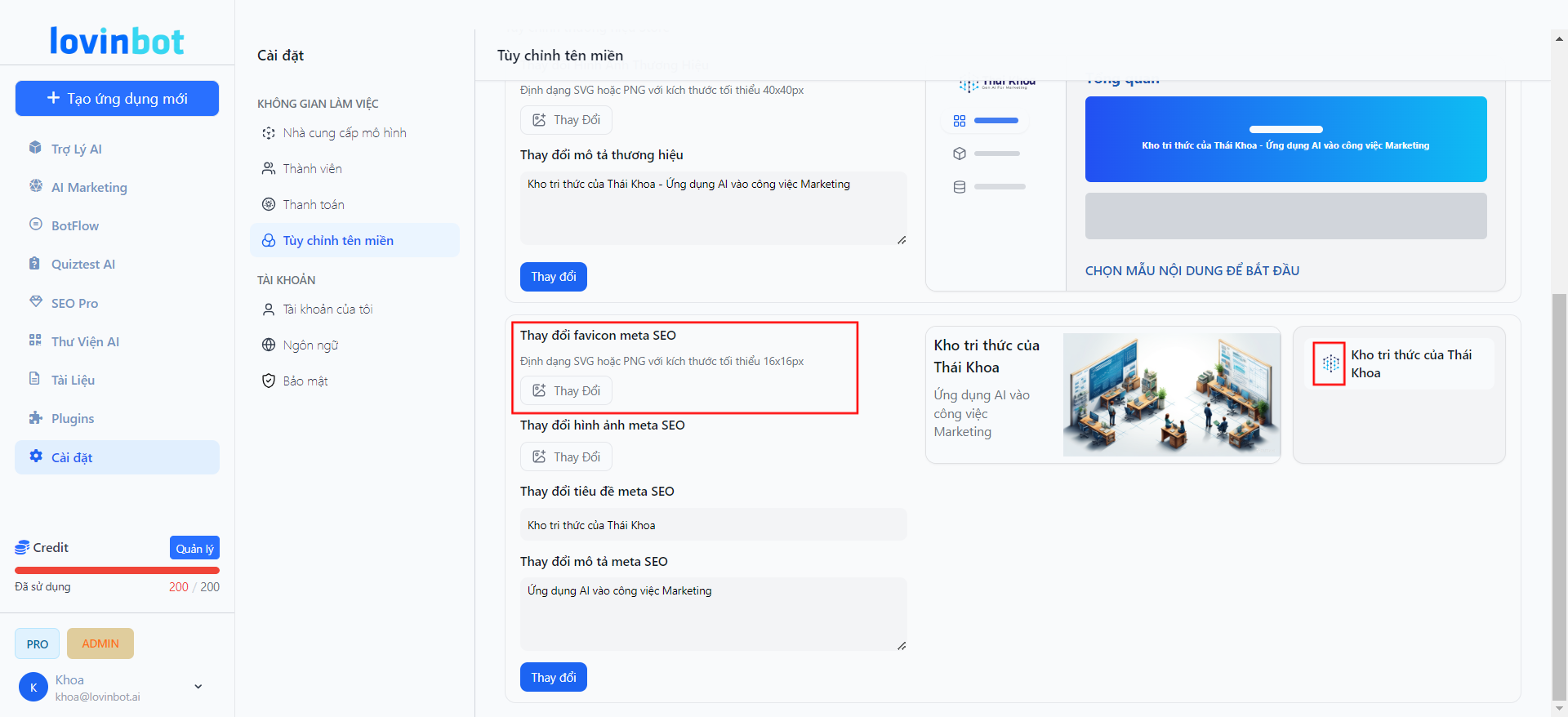Open Tài Liệu documents icon
1568x717 pixels.
point(35,379)
